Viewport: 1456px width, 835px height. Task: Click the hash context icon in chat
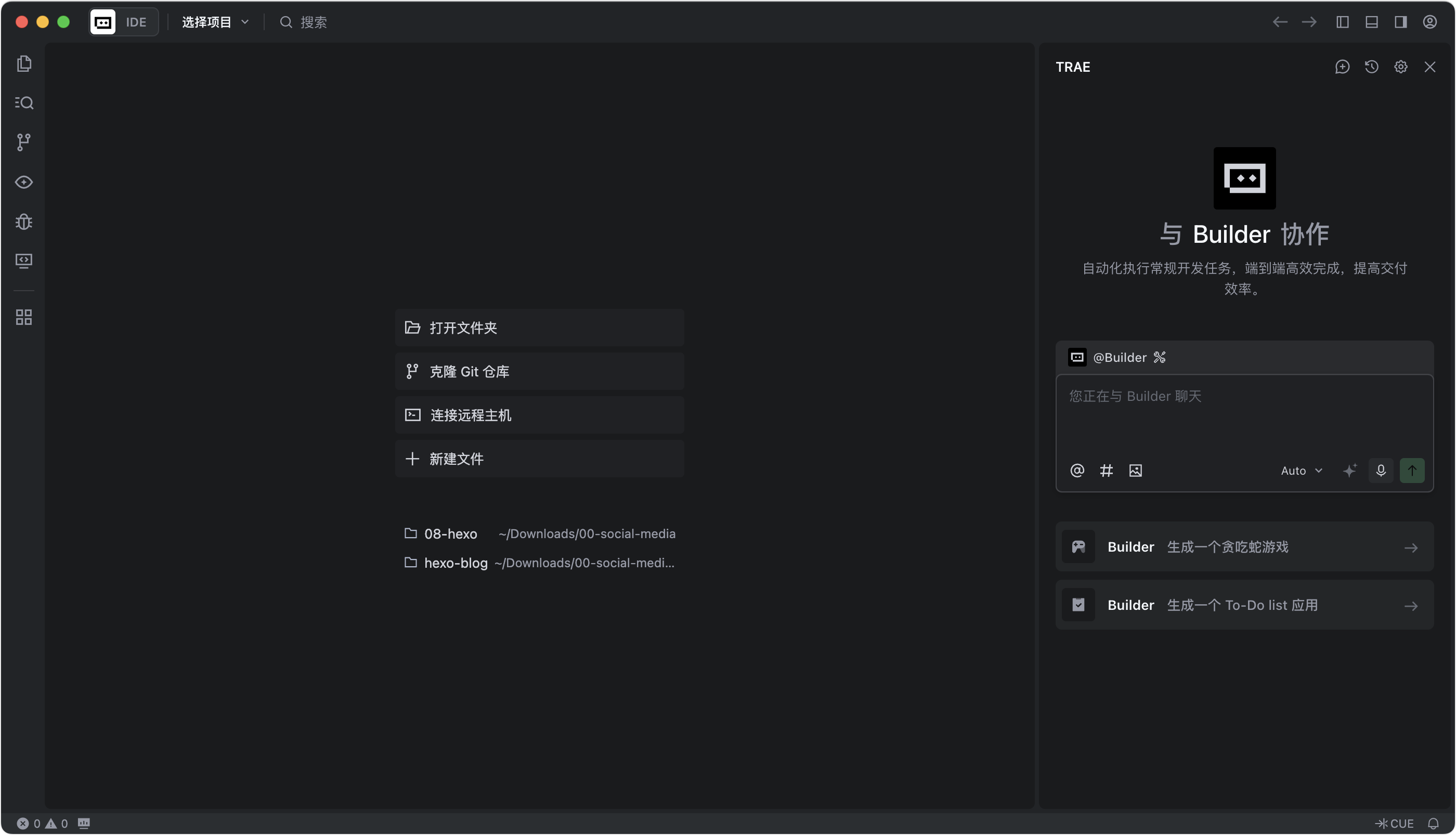point(1106,470)
